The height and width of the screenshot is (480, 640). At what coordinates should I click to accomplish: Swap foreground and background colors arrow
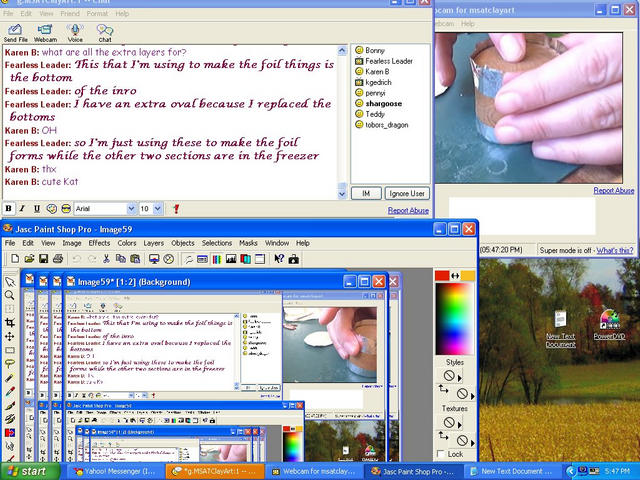point(455,276)
